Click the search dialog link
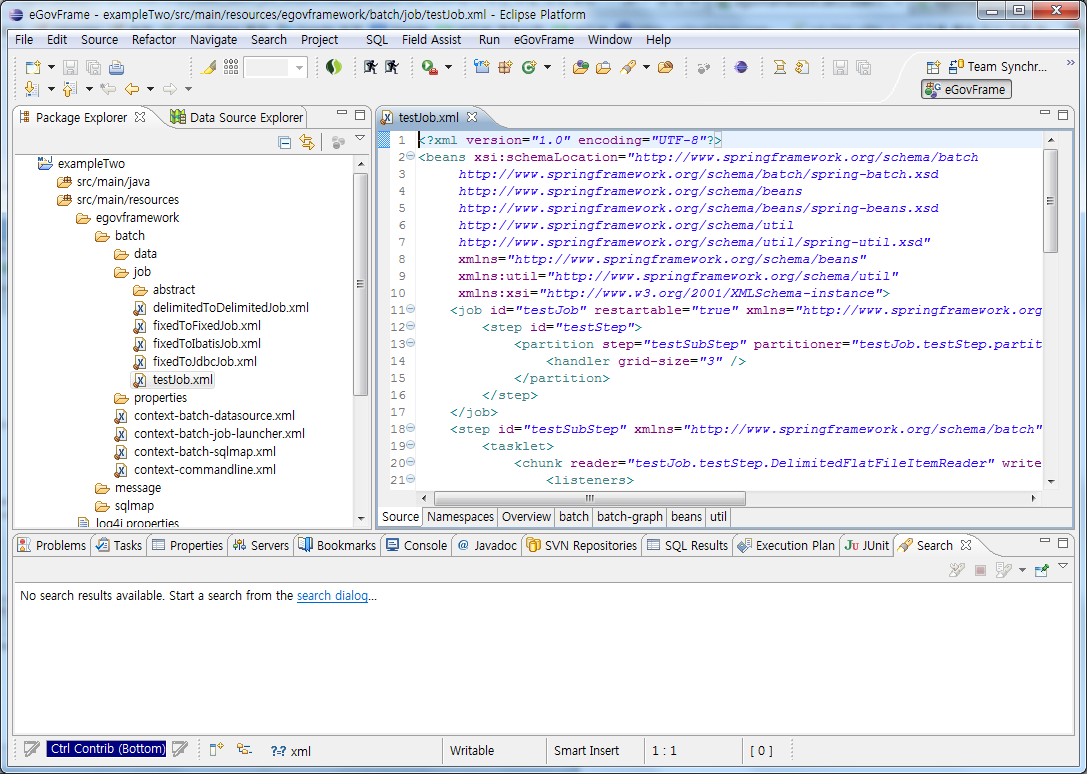The image size is (1087, 774). (x=332, y=596)
